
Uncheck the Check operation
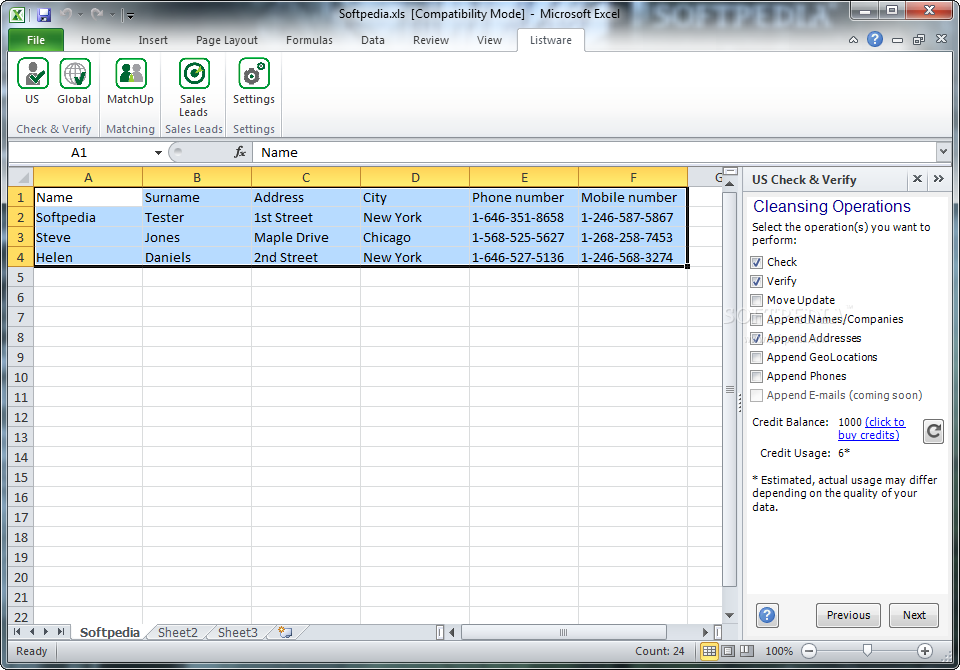(757, 262)
